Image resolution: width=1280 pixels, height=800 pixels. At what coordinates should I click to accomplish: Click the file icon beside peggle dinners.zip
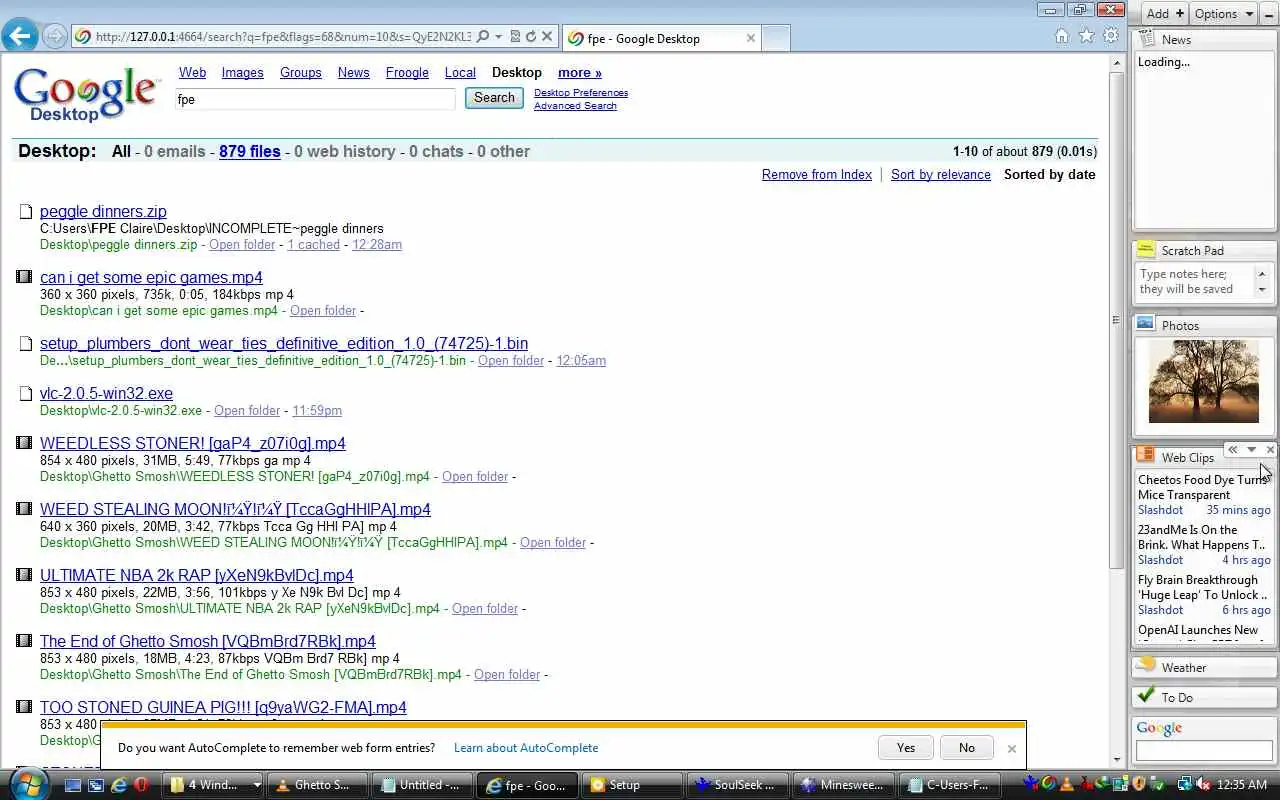tap(25, 211)
